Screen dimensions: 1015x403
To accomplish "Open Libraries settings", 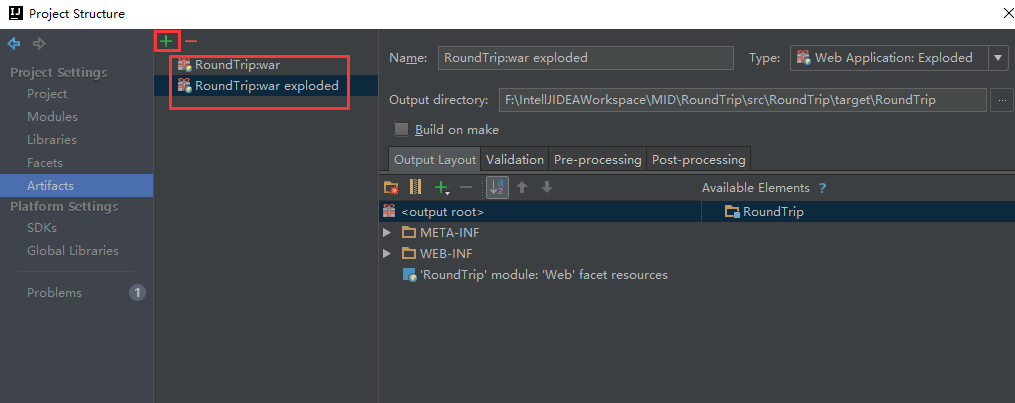I will 52,140.
